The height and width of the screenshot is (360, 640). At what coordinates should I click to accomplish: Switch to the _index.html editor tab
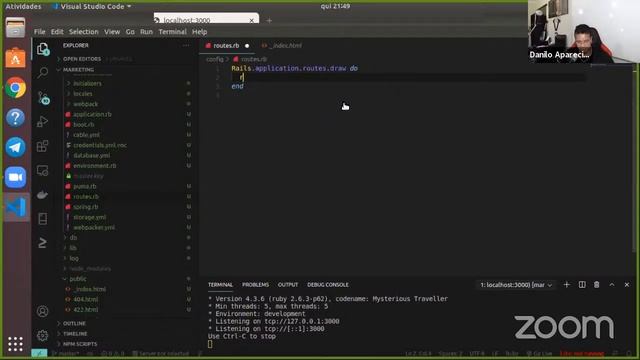coord(282,46)
